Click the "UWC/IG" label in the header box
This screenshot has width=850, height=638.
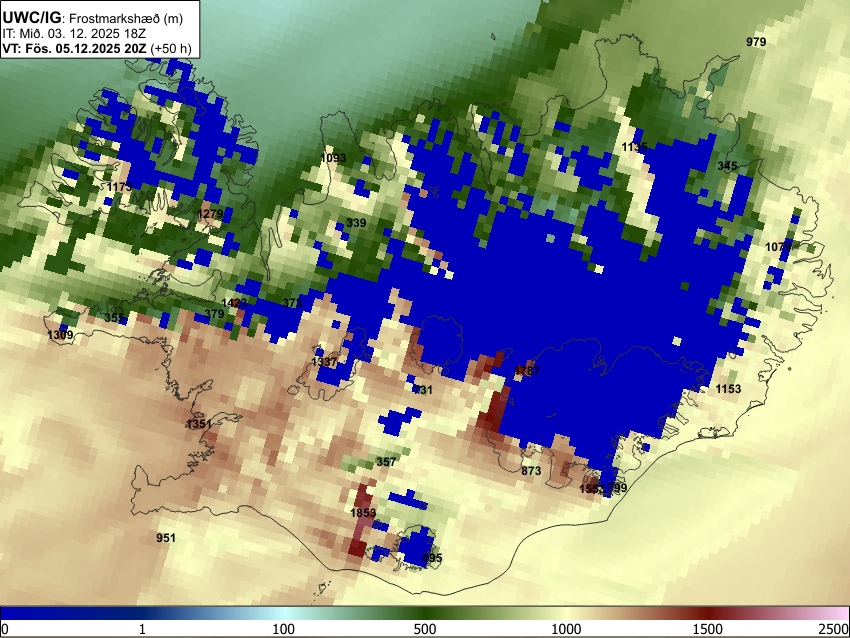tap(31, 17)
